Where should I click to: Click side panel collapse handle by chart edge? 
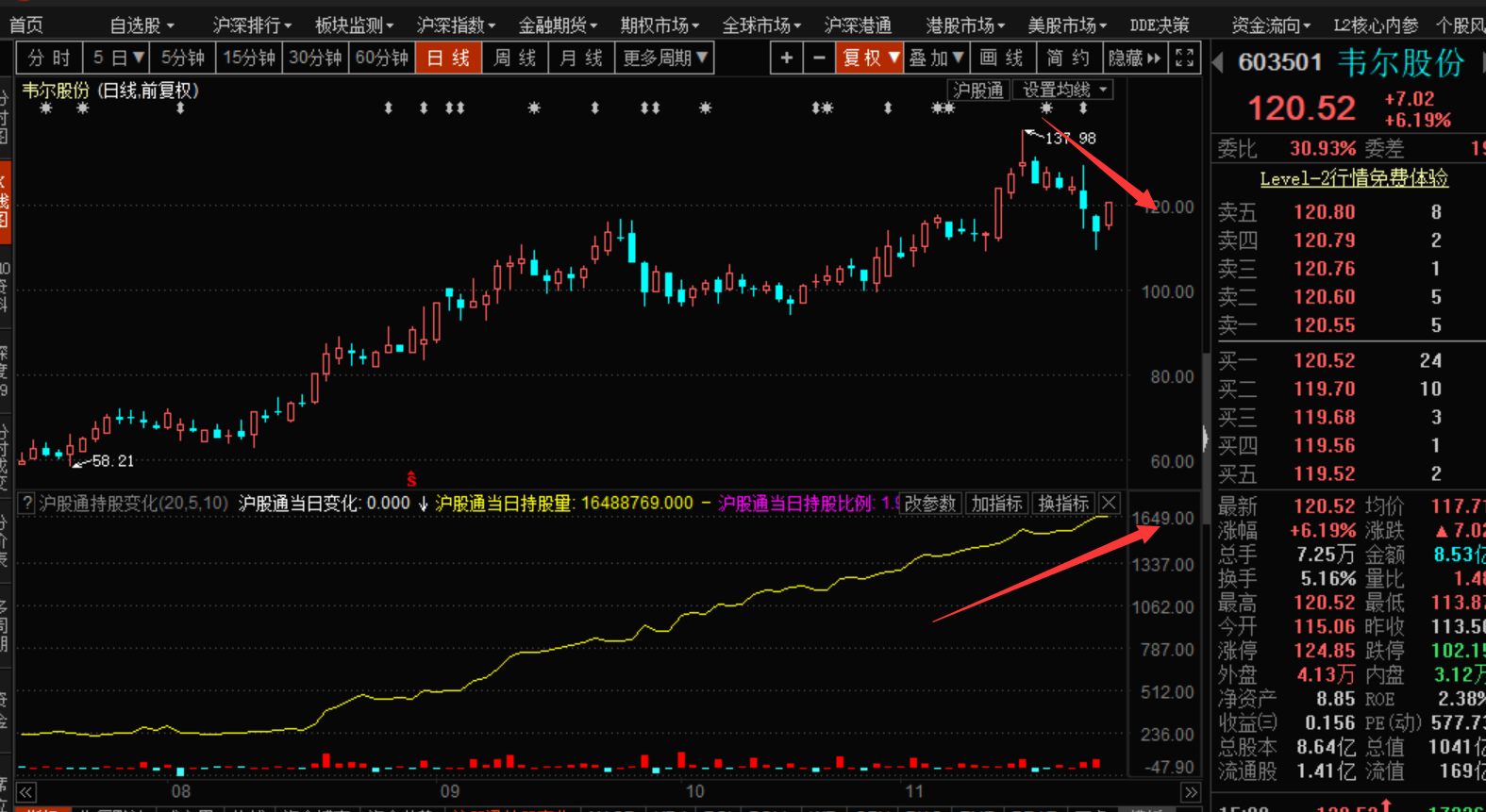click(1205, 439)
